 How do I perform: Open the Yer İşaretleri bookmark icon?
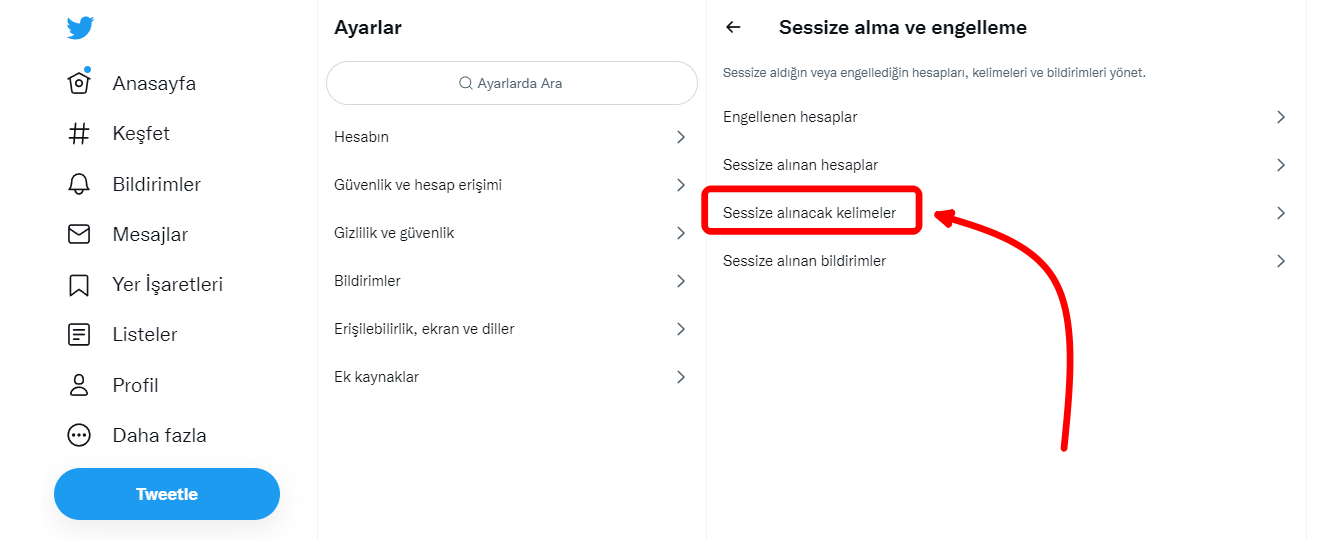[79, 285]
